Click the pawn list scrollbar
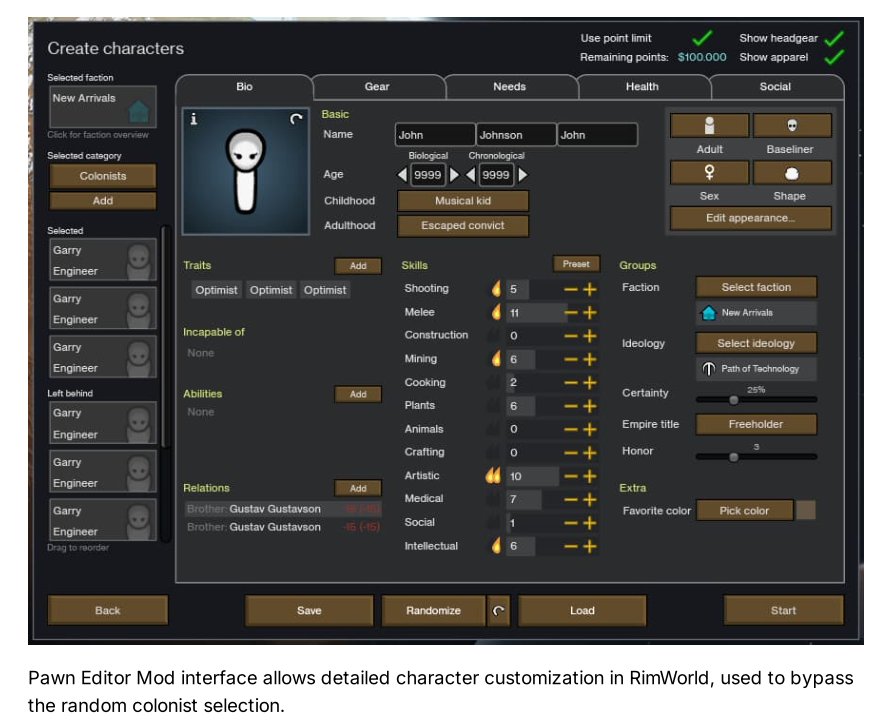The width and height of the screenshot is (874, 728). [x=165, y=337]
